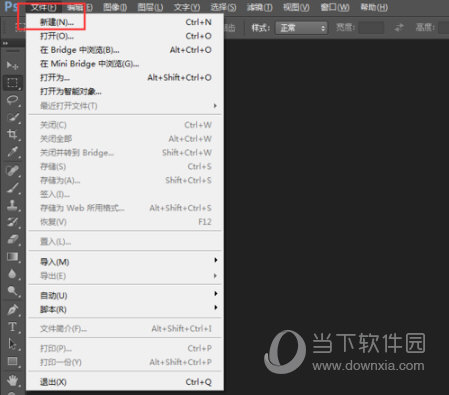Screen dimensions: 449x395
Task: Select the Hand tool
Action: pyautogui.click(x=12, y=380)
